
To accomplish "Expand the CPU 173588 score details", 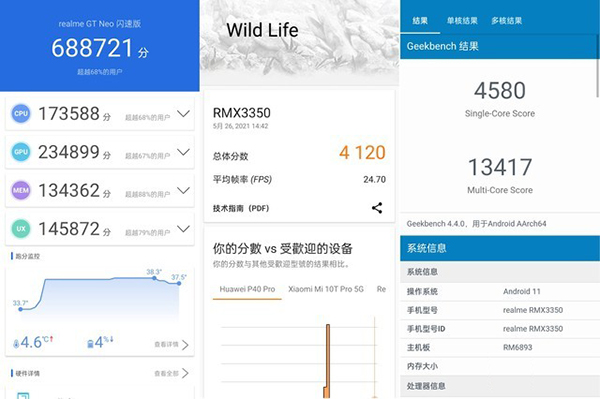I will pos(184,114).
